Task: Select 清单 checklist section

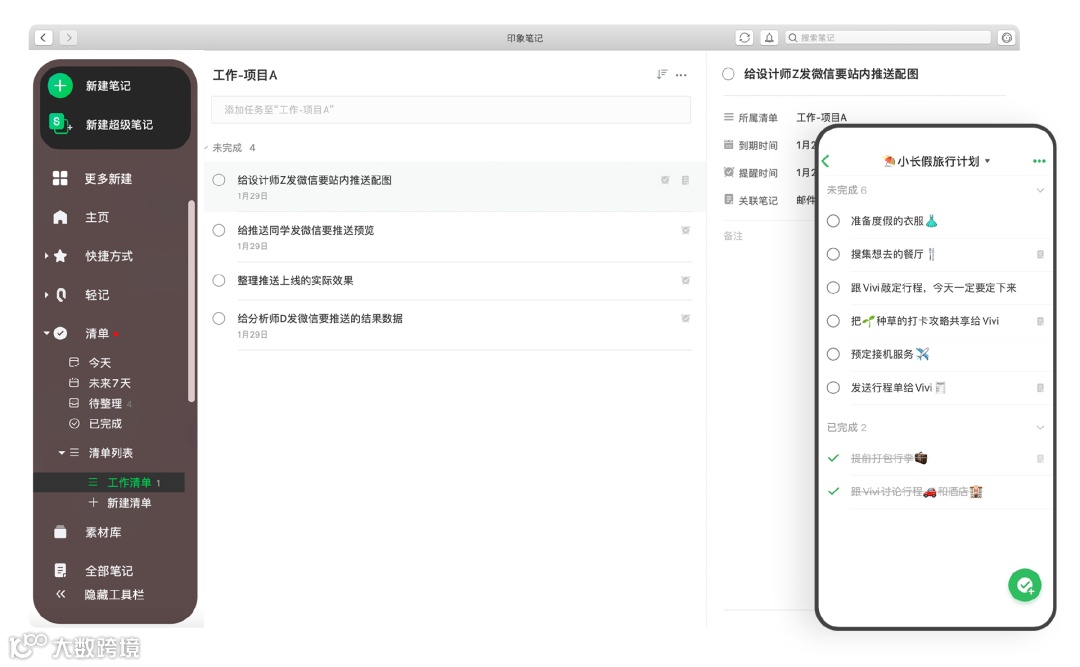Action: tap(96, 333)
